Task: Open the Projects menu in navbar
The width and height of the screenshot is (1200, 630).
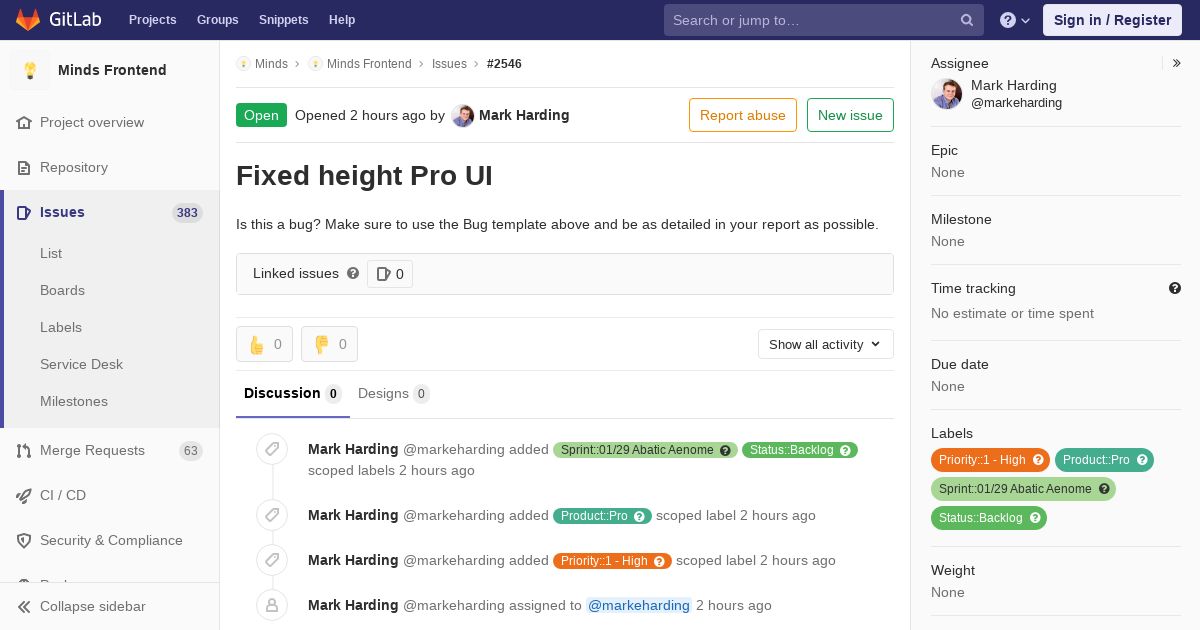Action: [153, 20]
